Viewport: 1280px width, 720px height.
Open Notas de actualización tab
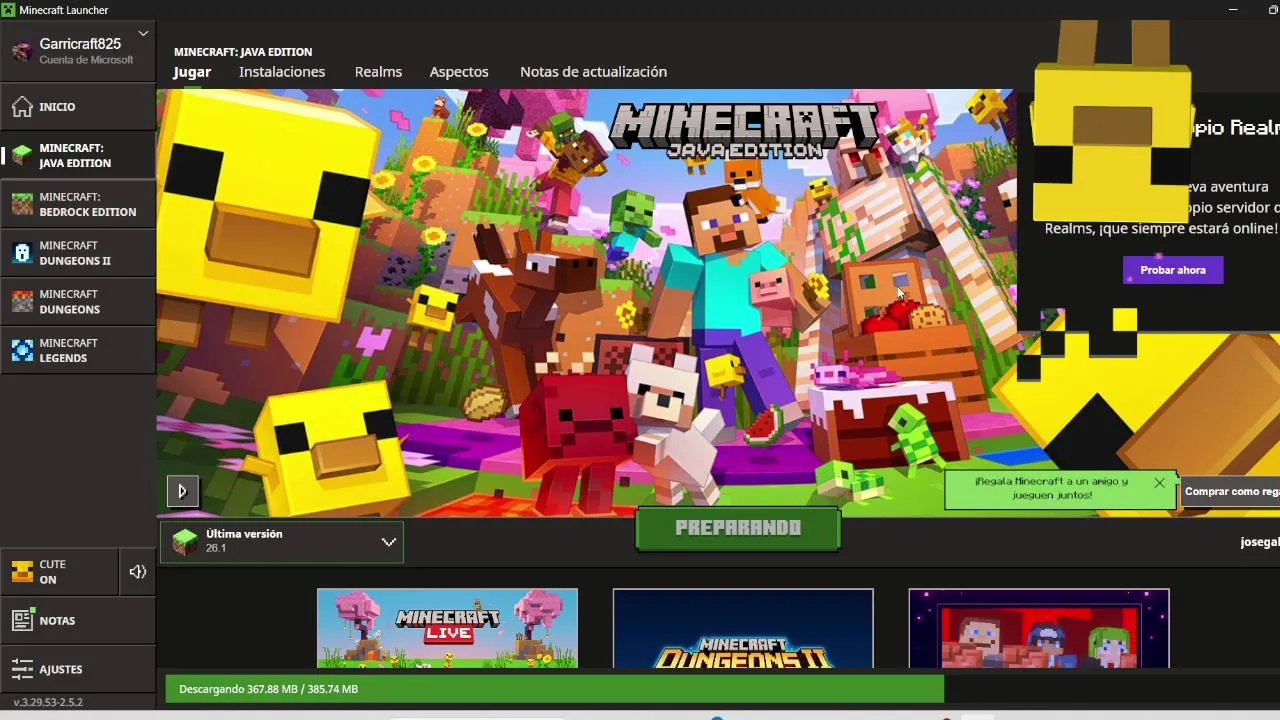(593, 72)
